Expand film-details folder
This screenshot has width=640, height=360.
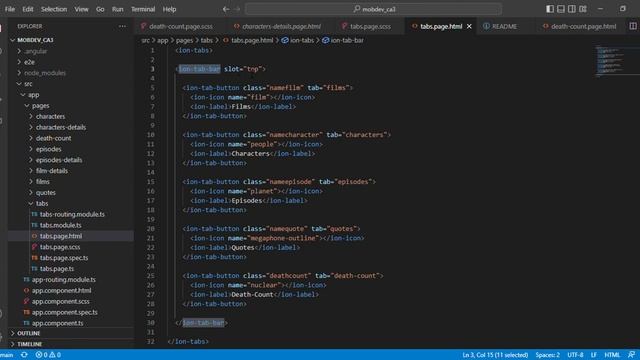click(52, 171)
